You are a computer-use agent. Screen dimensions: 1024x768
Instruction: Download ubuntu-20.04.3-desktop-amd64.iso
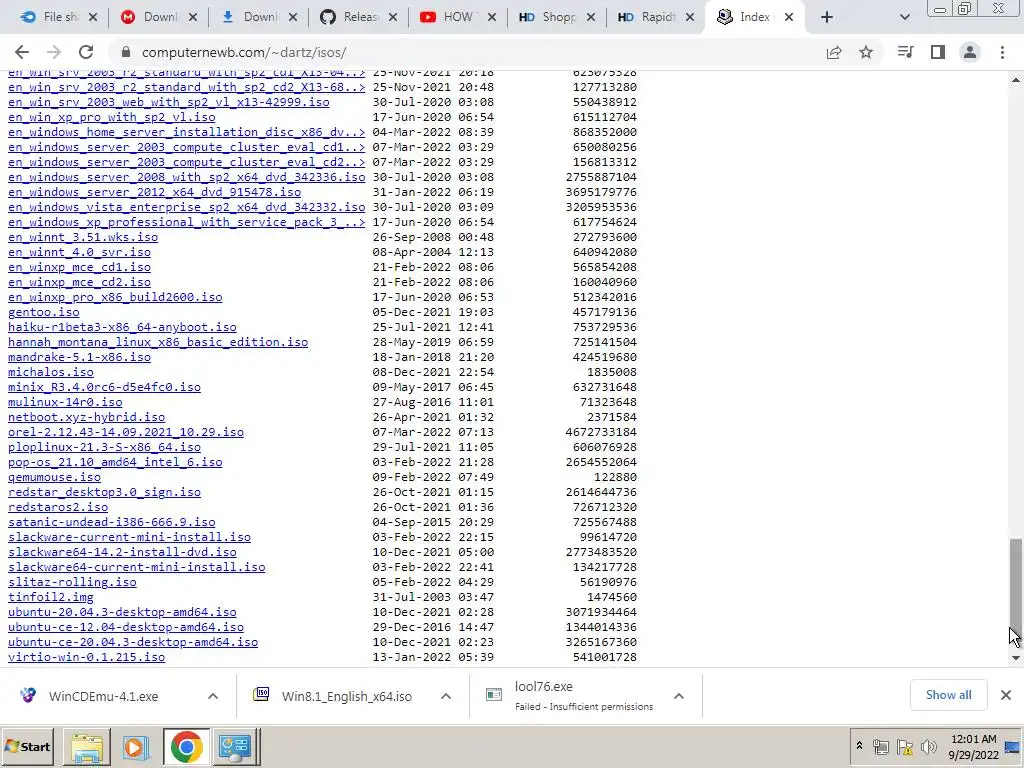pyautogui.click(x=122, y=613)
